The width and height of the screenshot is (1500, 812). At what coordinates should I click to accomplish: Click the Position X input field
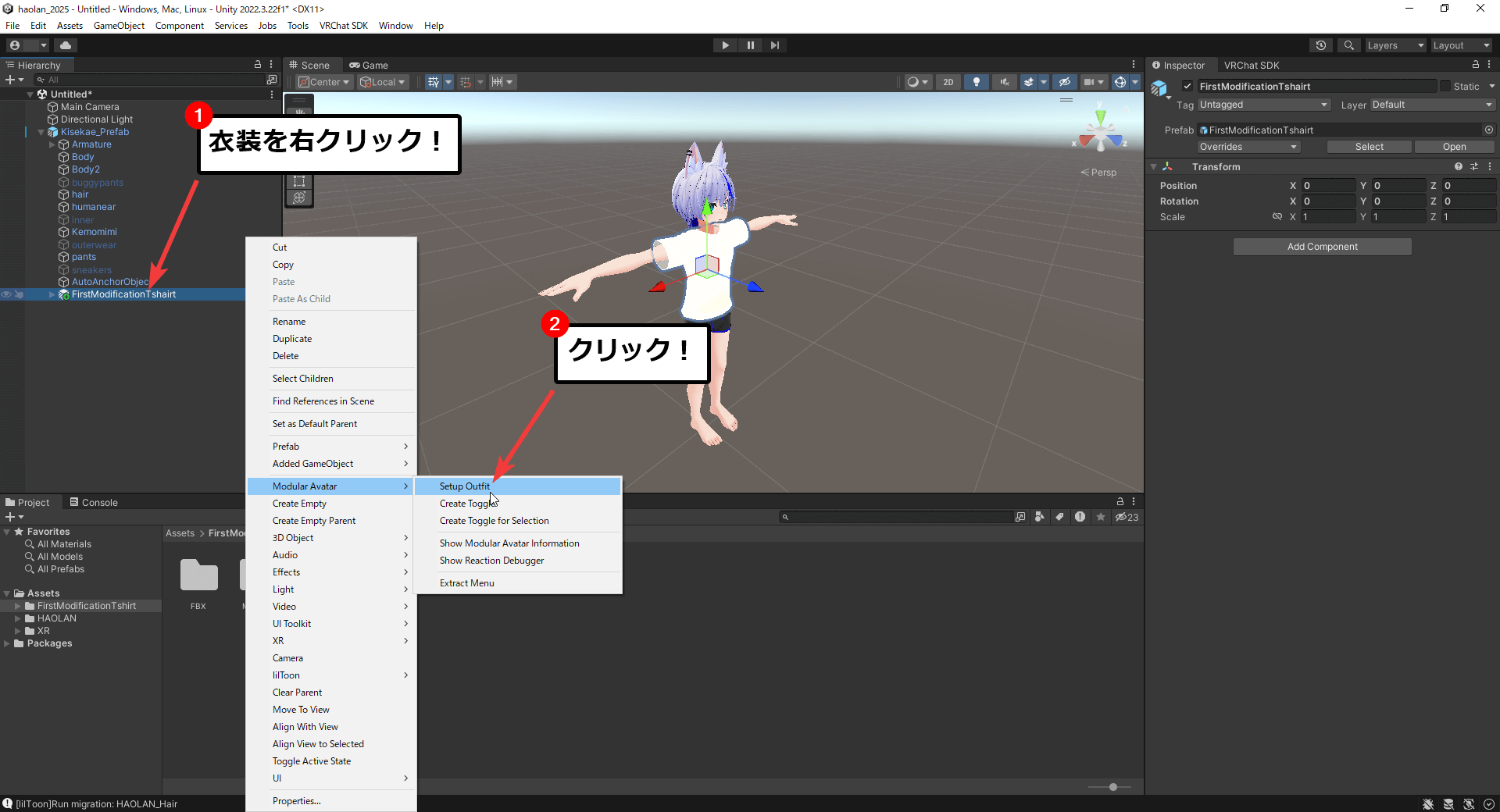click(x=1328, y=185)
